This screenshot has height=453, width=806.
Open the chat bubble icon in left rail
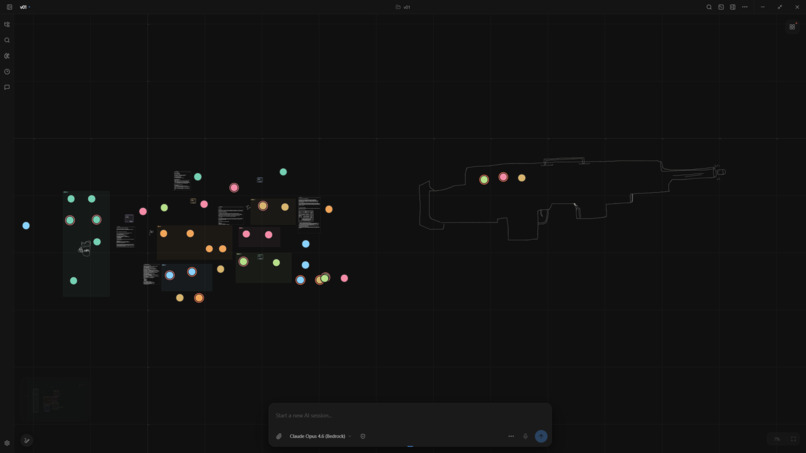pyautogui.click(x=7, y=87)
